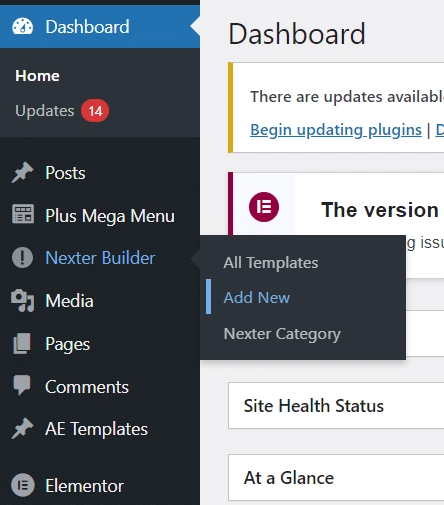Click the AE Templates pushpin icon

point(23,428)
